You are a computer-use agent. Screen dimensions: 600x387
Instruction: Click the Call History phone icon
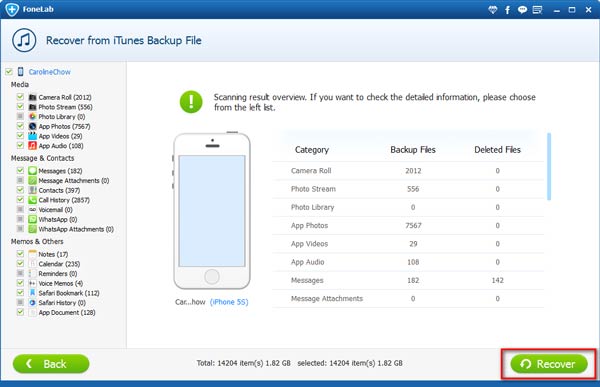coord(33,200)
